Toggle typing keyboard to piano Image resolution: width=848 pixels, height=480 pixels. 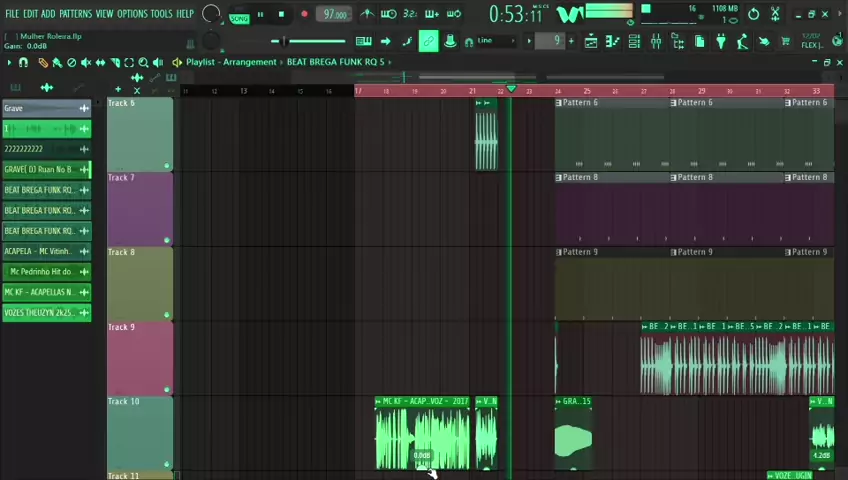coord(363,41)
